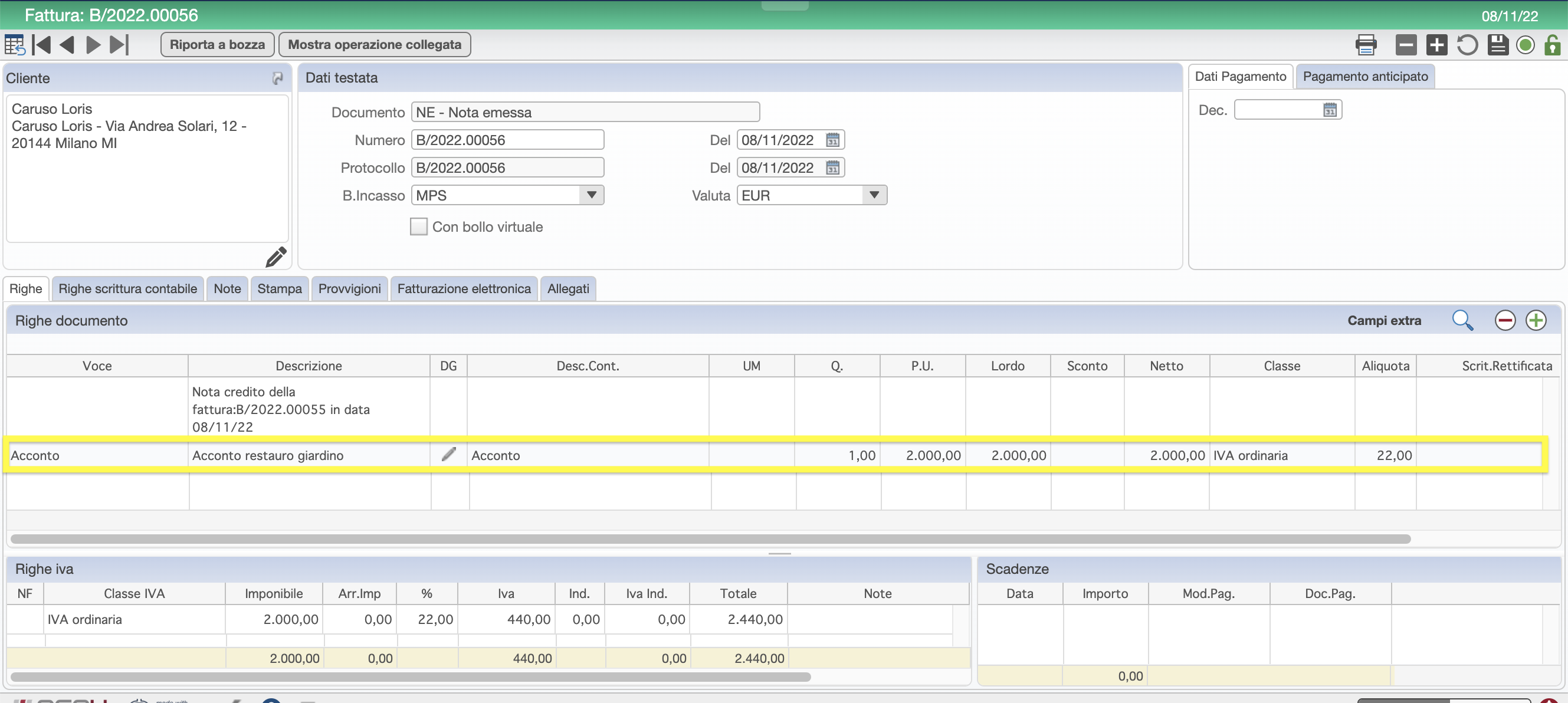This screenshot has height=703, width=1568.
Task: Click Caruso Loris customer address box
Action: coord(147,168)
